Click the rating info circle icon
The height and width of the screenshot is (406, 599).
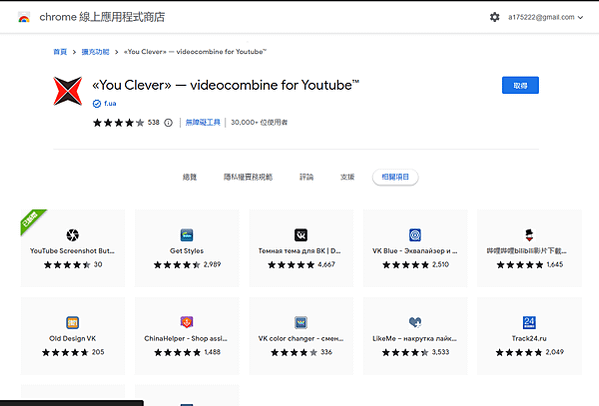168,123
